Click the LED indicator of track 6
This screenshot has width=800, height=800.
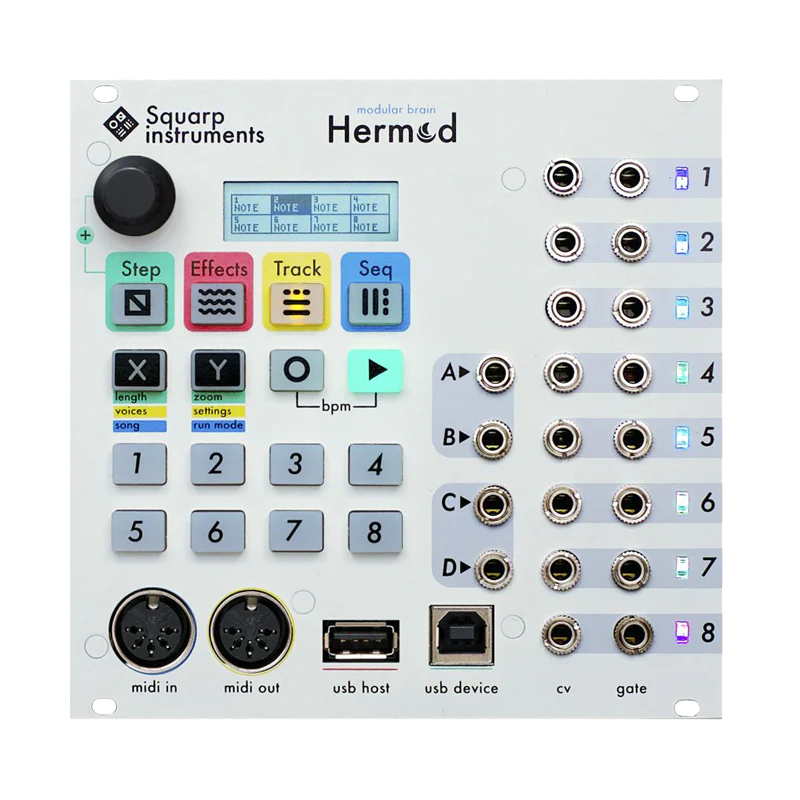tap(682, 503)
